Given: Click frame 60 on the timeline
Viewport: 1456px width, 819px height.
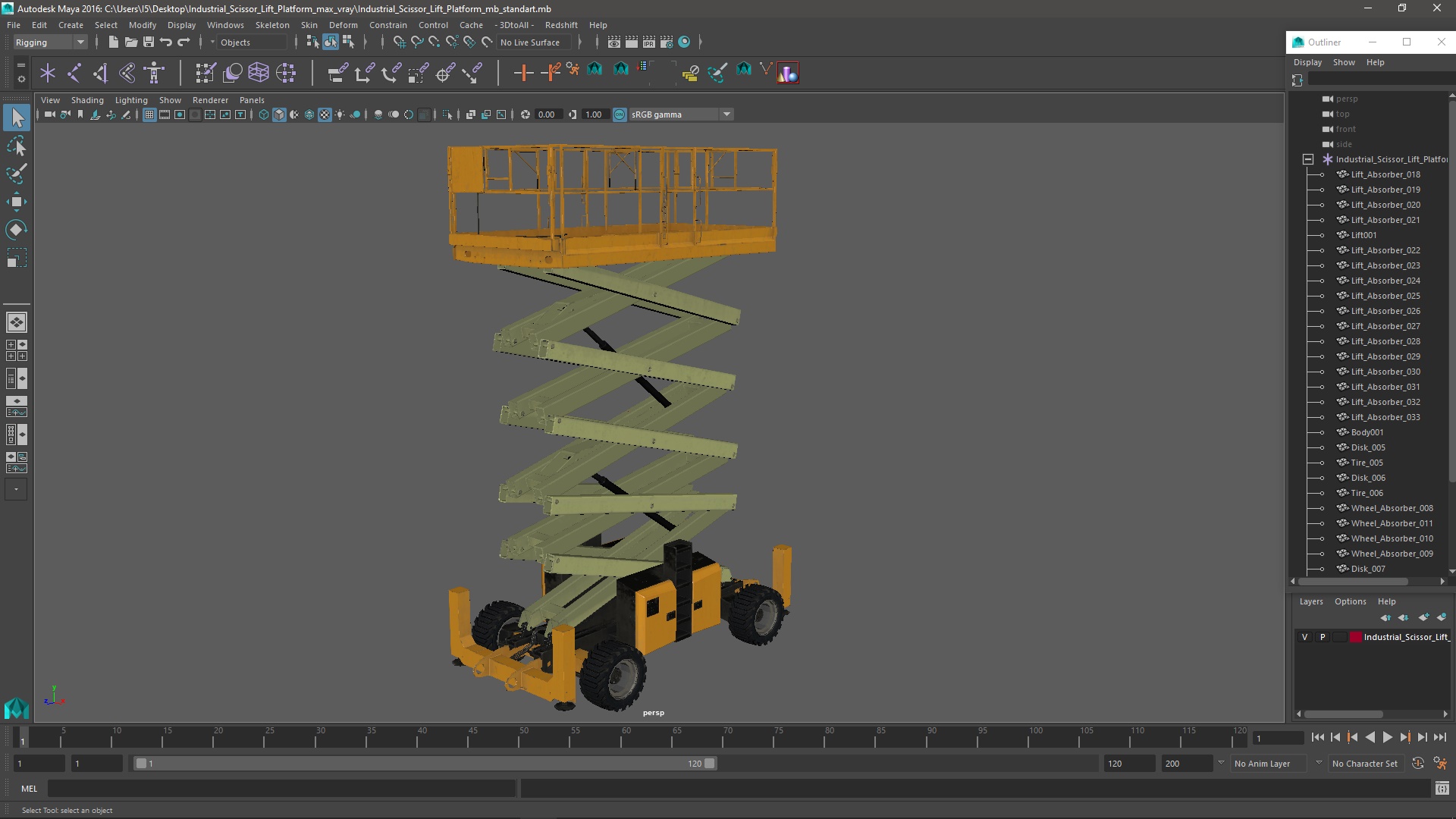Looking at the screenshot, I should click(x=626, y=737).
